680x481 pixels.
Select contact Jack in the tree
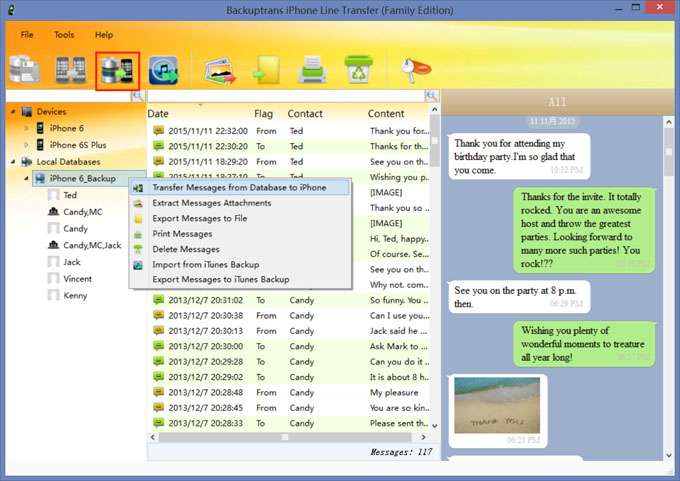(72, 262)
